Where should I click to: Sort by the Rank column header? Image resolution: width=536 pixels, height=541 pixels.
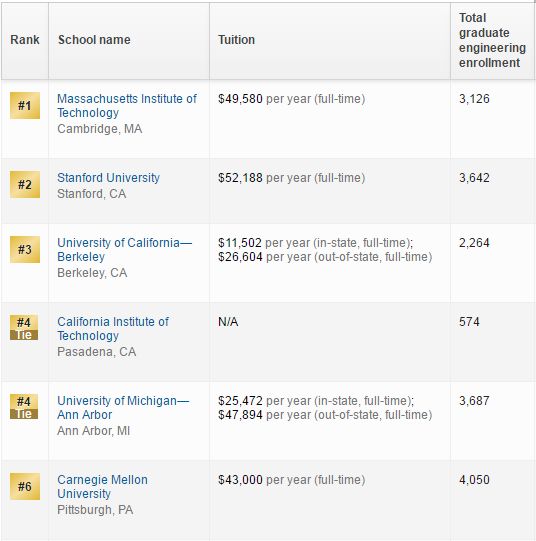[25, 40]
